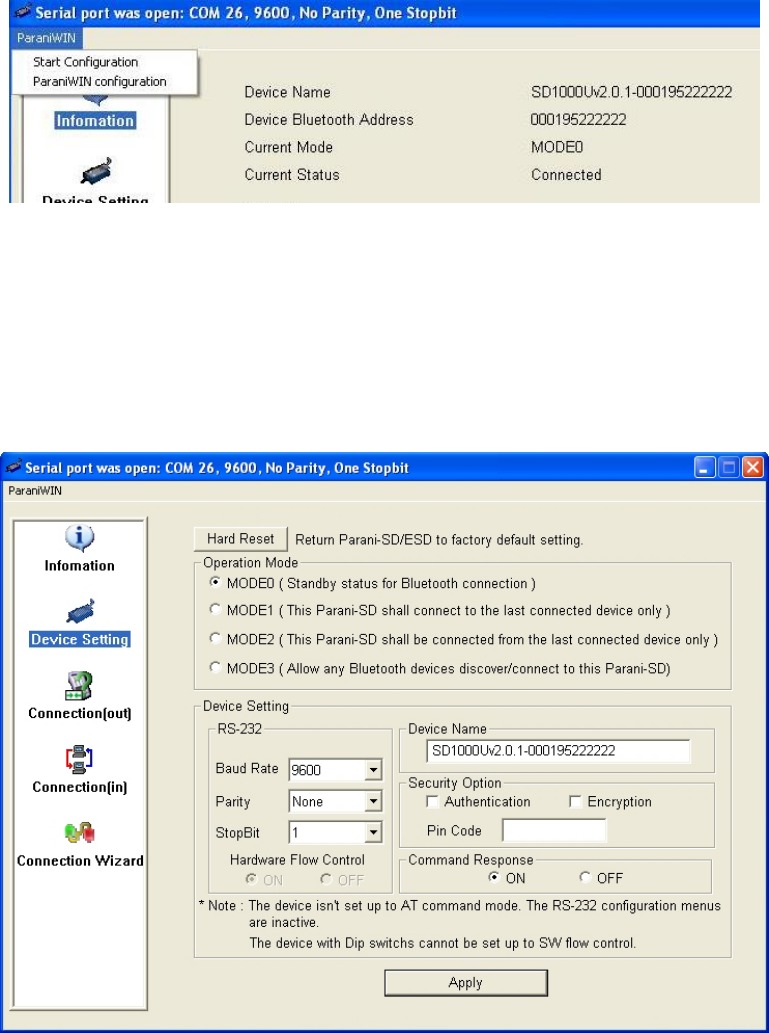Minimize the lower ParaniWIN window
Screen dimensions: 769x1033
[704, 468]
